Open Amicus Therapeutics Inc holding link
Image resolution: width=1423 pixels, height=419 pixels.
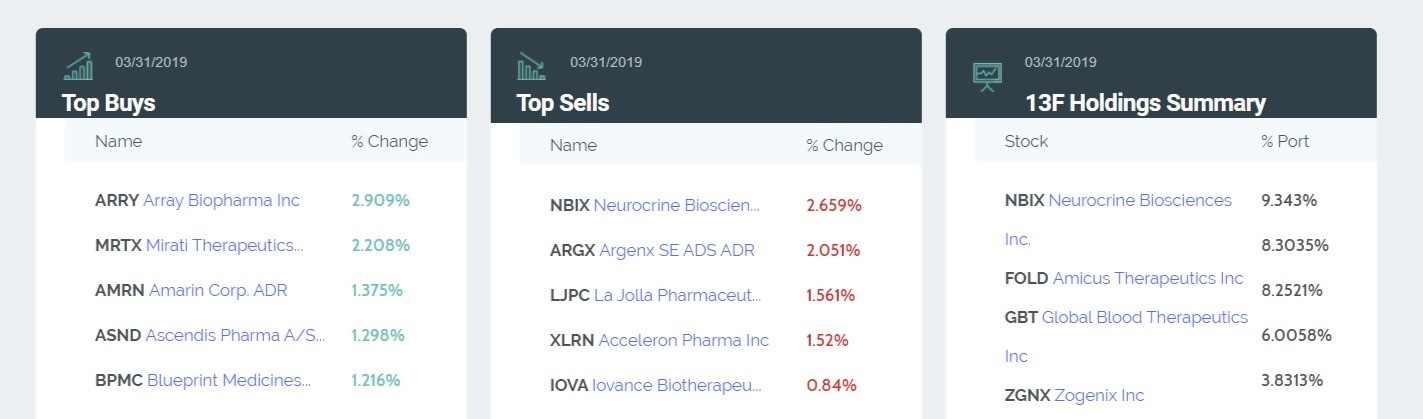click(x=1146, y=278)
